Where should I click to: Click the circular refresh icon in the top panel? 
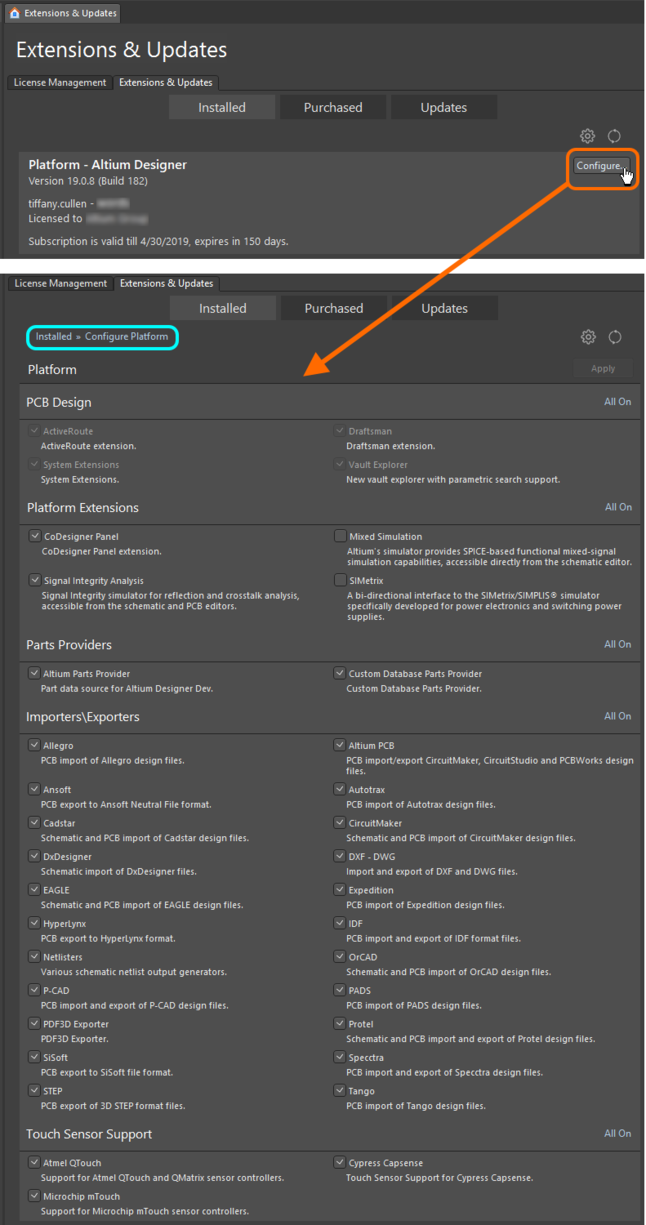tap(614, 136)
